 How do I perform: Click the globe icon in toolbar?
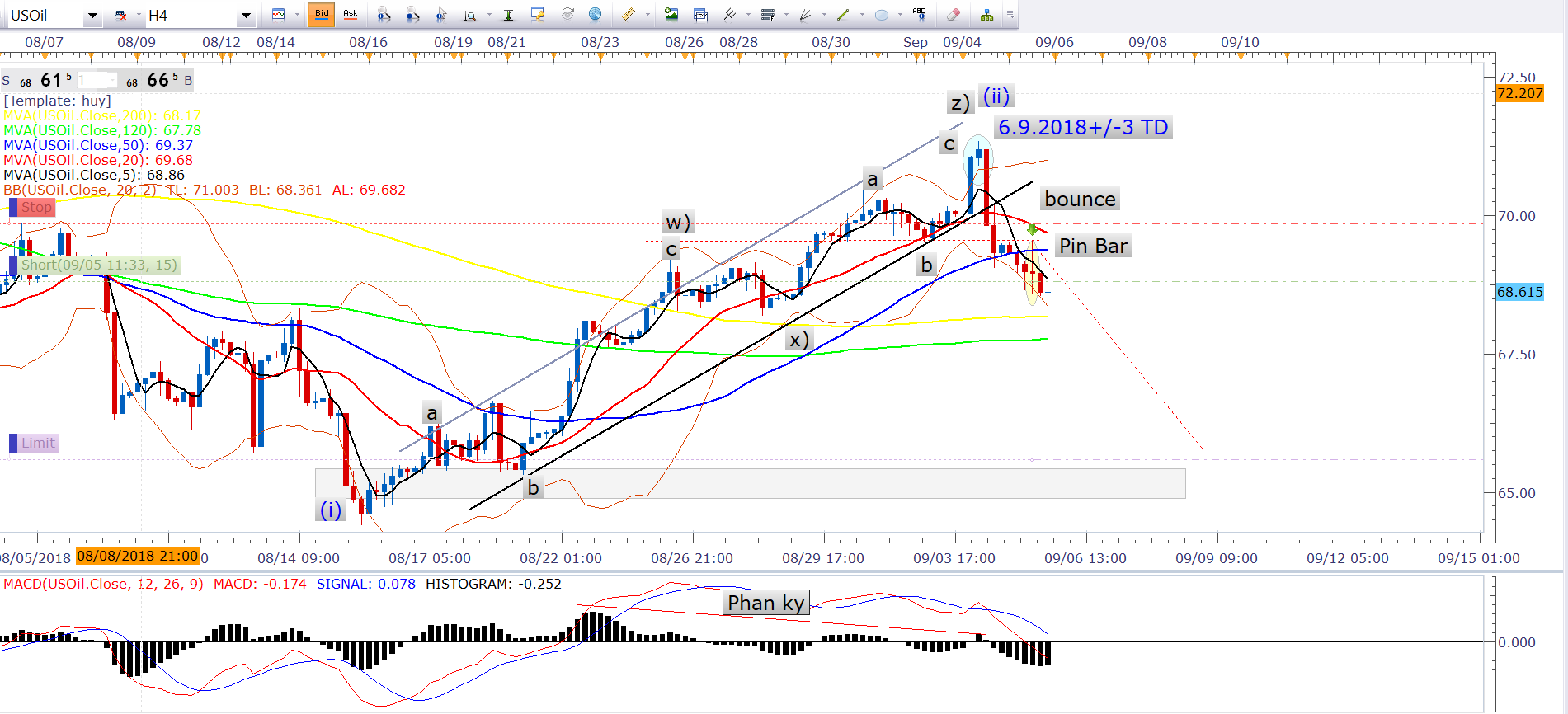pos(595,15)
